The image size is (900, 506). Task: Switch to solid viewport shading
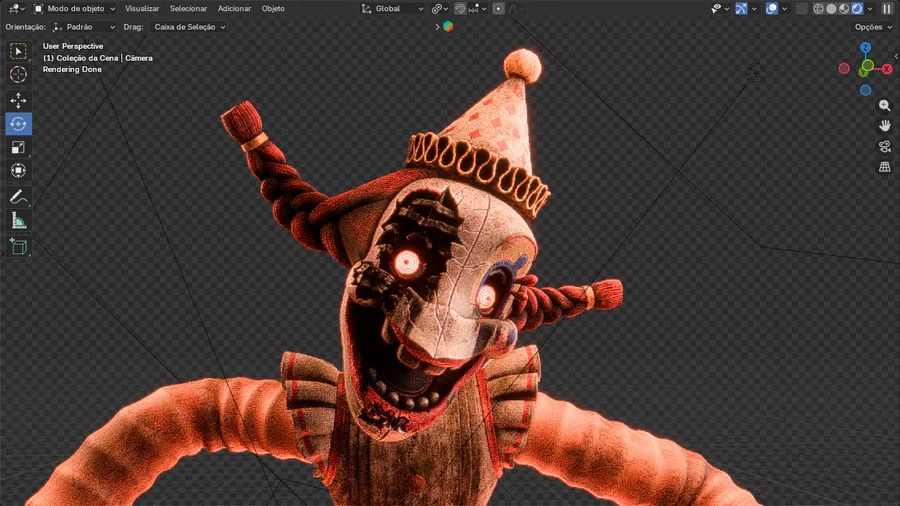pos(831,9)
